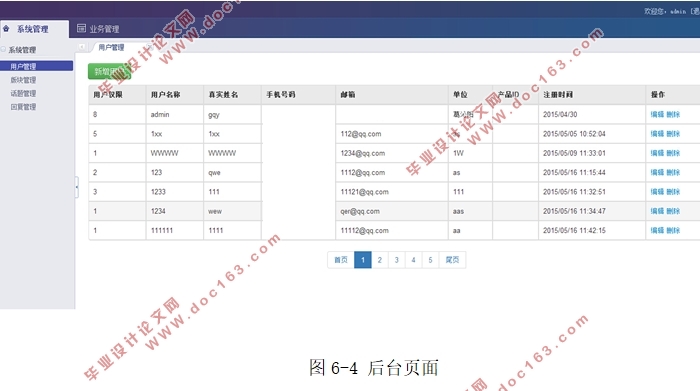Click the sidebar collapse handle

tap(77, 187)
